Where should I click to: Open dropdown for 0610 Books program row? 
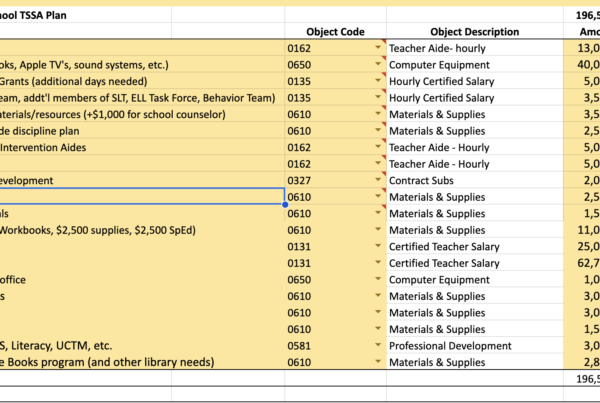click(378, 361)
